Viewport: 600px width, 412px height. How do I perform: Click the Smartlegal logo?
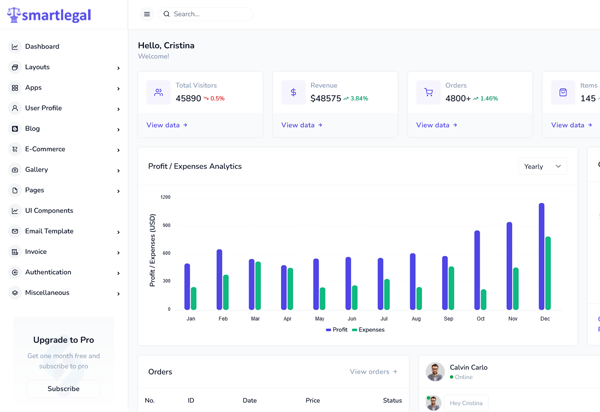pyautogui.click(x=49, y=15)
